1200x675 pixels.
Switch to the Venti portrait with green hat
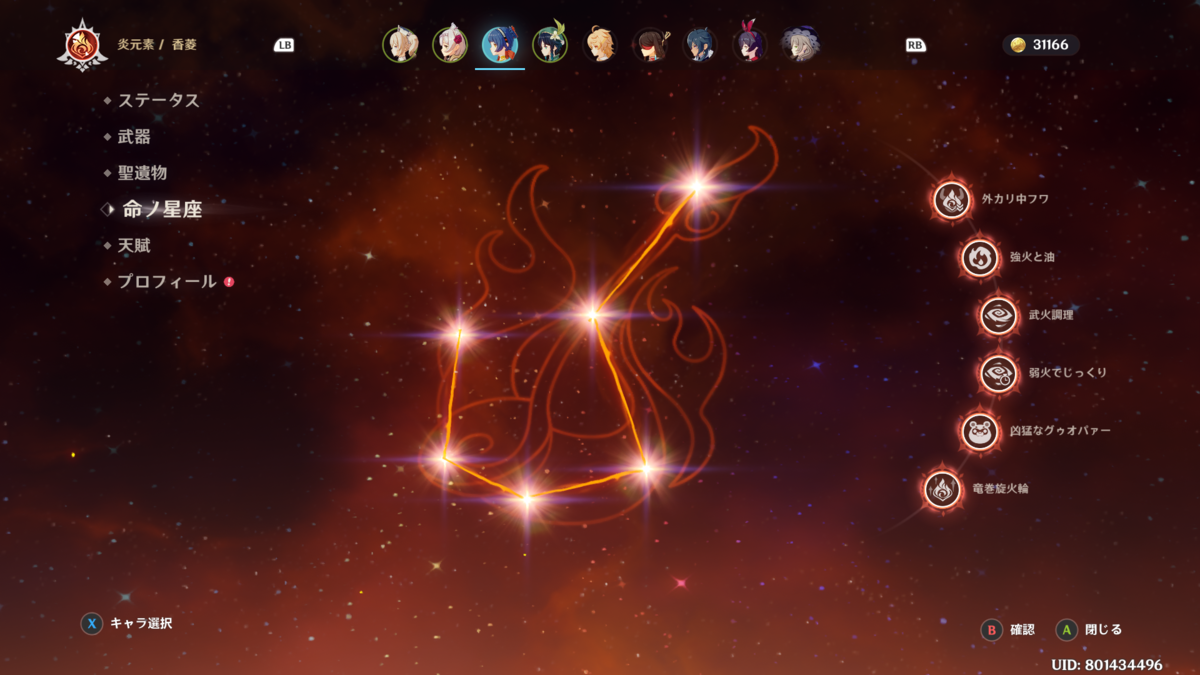[550, 45]
